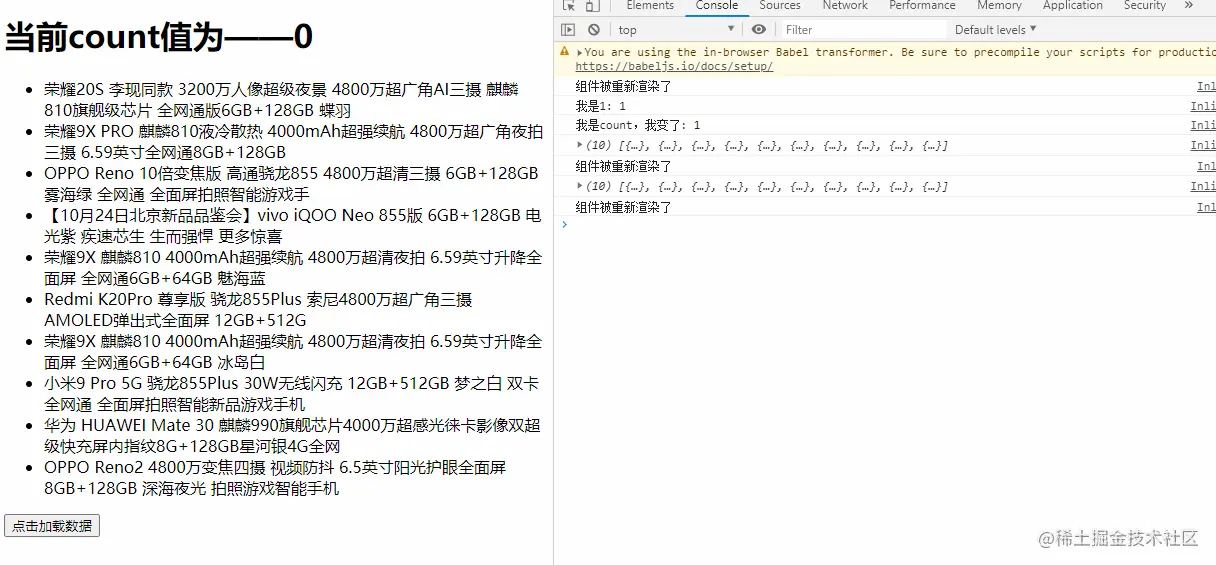Click the 荣耀20S 李现同款 list item
This screenshot has height=565, width=1216.
[294, 99]
